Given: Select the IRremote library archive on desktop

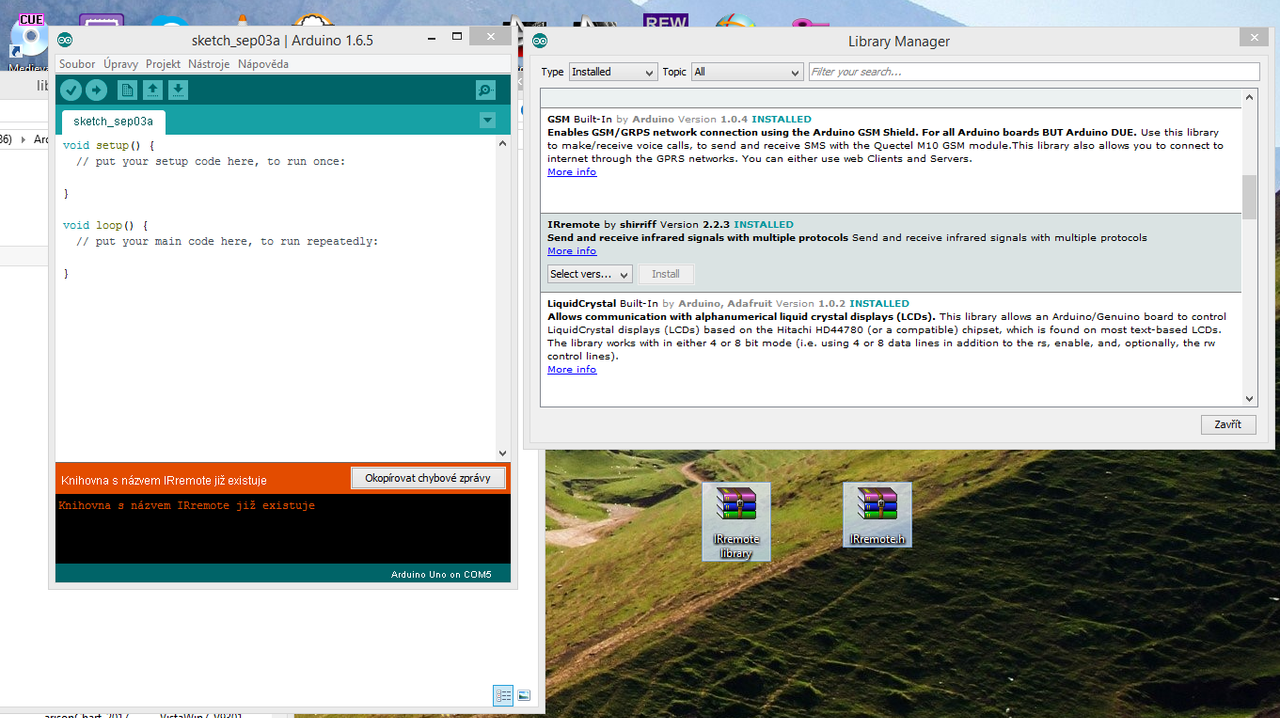Looking at the screenshot, I should coord(736,521).
